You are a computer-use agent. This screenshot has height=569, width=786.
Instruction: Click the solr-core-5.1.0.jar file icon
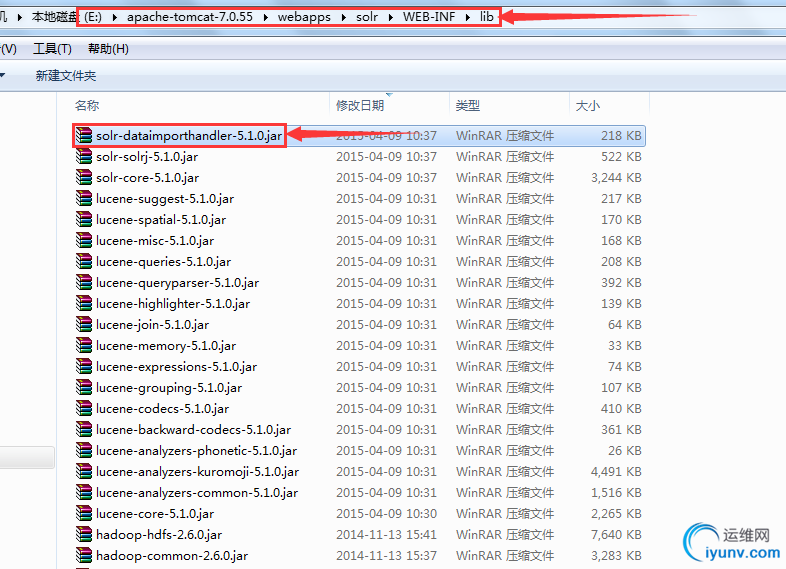(84, 177)
